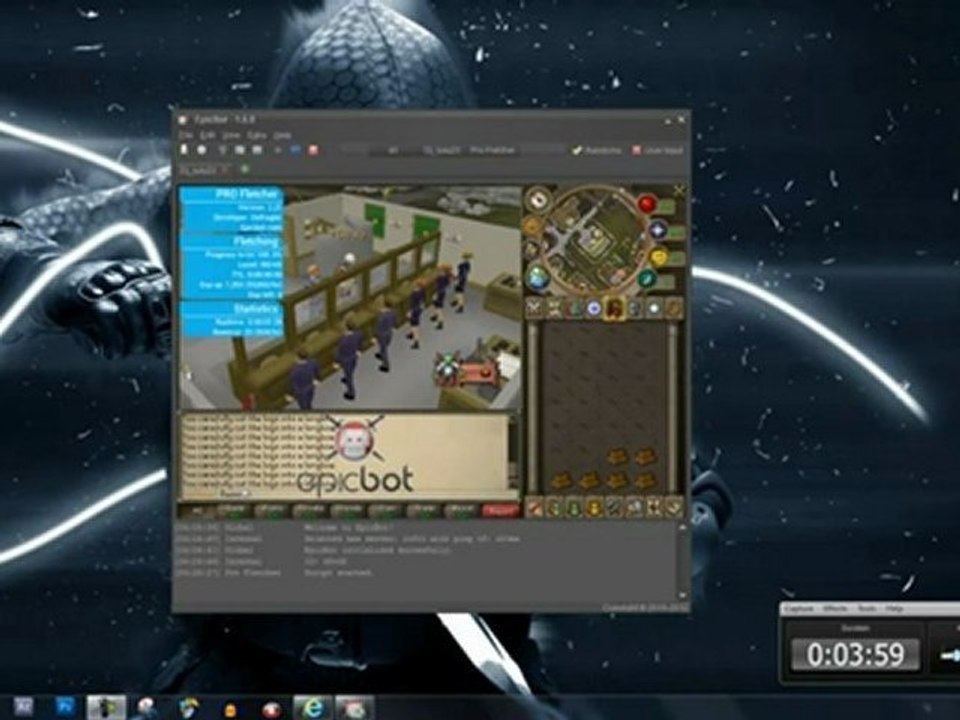Click the log panel scrollbar down arrow
Viewport: 960px width, 720px height.
tap(683, 595)
